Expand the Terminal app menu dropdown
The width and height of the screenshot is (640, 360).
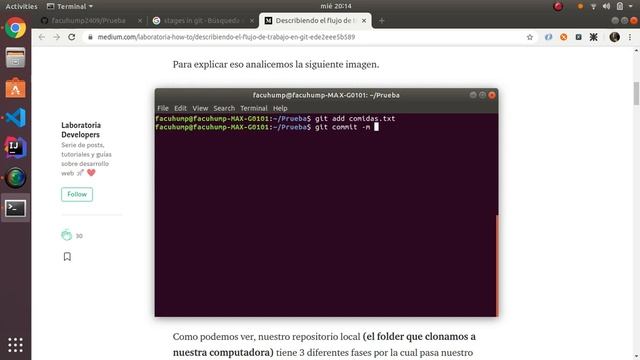pos(69,6)
